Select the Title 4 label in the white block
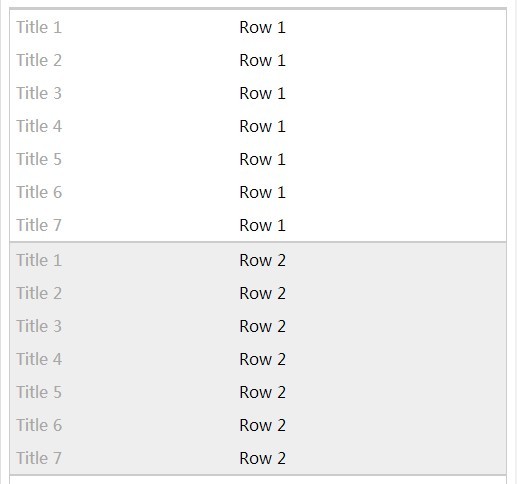 point(39,126)
